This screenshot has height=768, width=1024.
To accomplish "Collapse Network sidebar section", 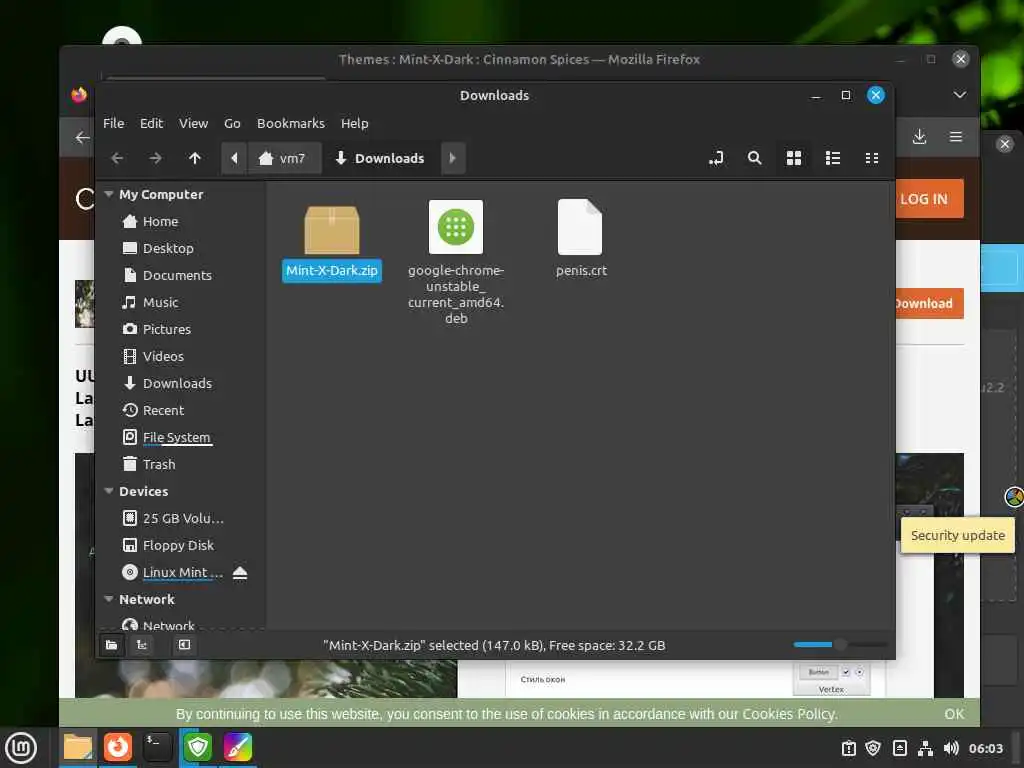I will tap(109, 599).
